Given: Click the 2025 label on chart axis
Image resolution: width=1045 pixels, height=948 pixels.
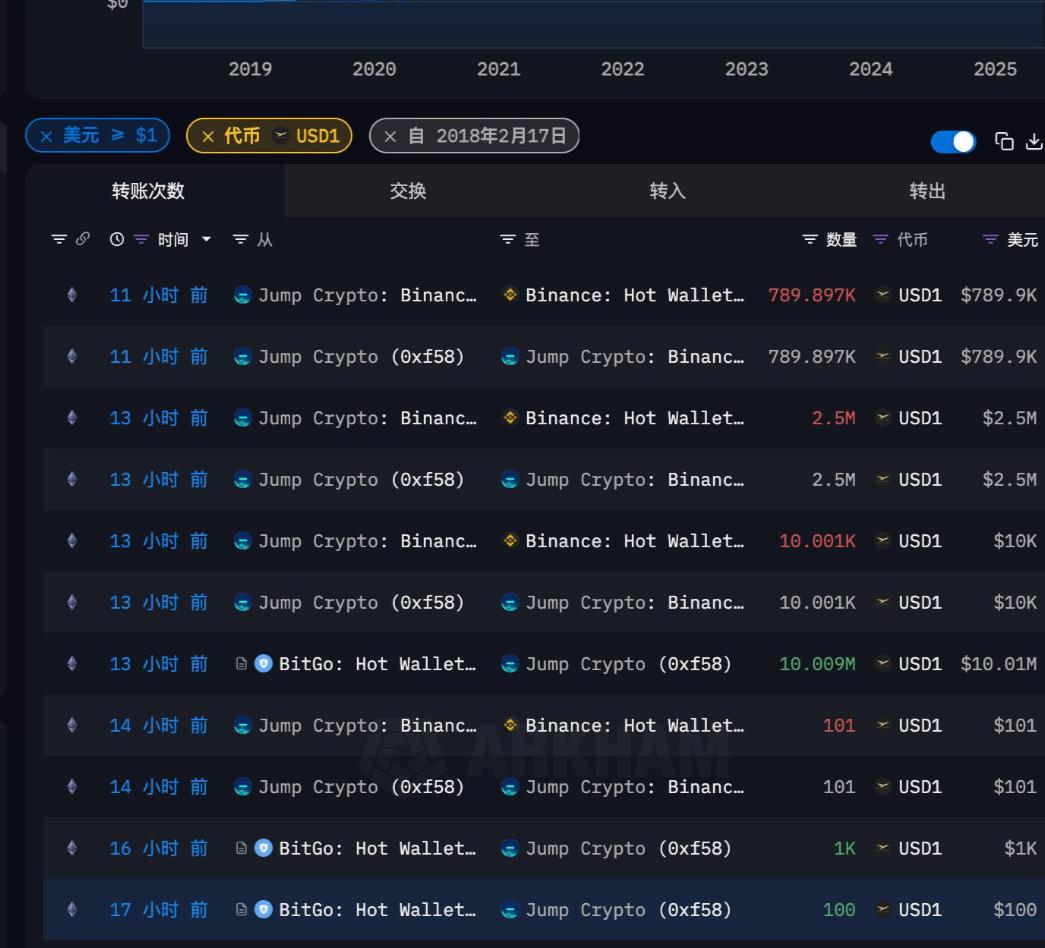Looking at the screenshot, I should (995, 69).
